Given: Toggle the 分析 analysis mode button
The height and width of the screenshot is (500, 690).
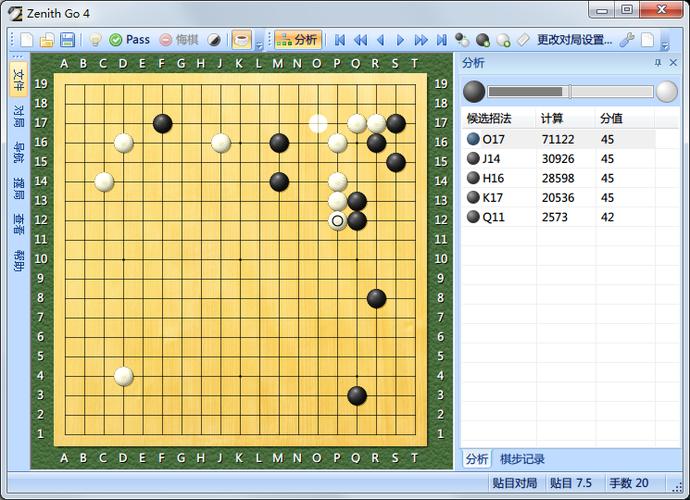Looking at the screenshot, I should pyautogui.click(x=298, y=40).
